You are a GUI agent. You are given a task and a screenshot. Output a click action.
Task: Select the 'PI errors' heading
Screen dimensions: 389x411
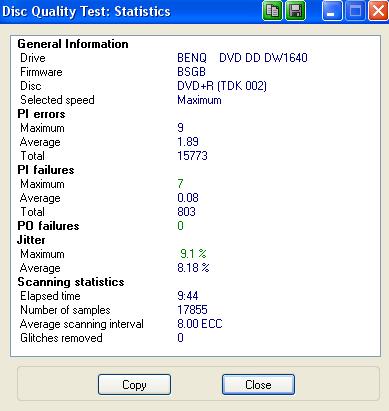(x=41, y=114)
